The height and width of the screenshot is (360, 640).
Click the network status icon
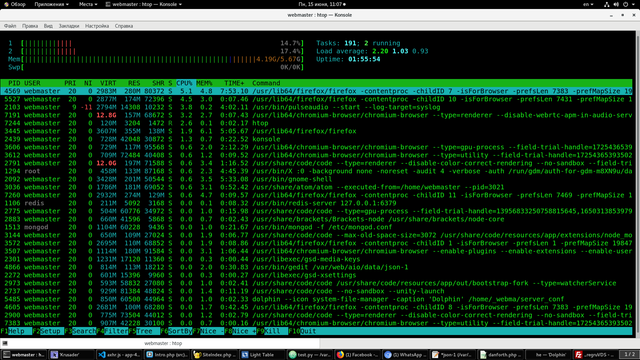[607, 4]
